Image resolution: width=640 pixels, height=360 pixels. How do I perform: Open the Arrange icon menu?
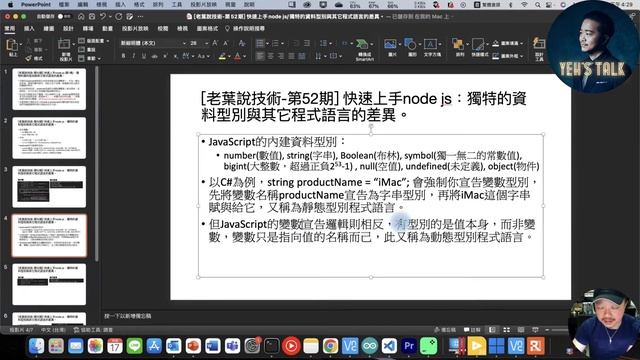[458, 44]
